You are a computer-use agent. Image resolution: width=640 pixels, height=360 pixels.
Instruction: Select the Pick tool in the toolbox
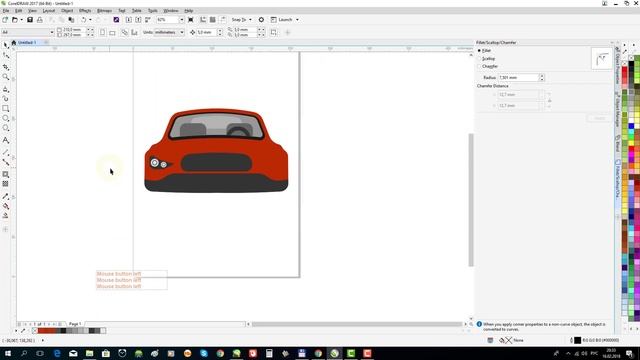(6, 45)
